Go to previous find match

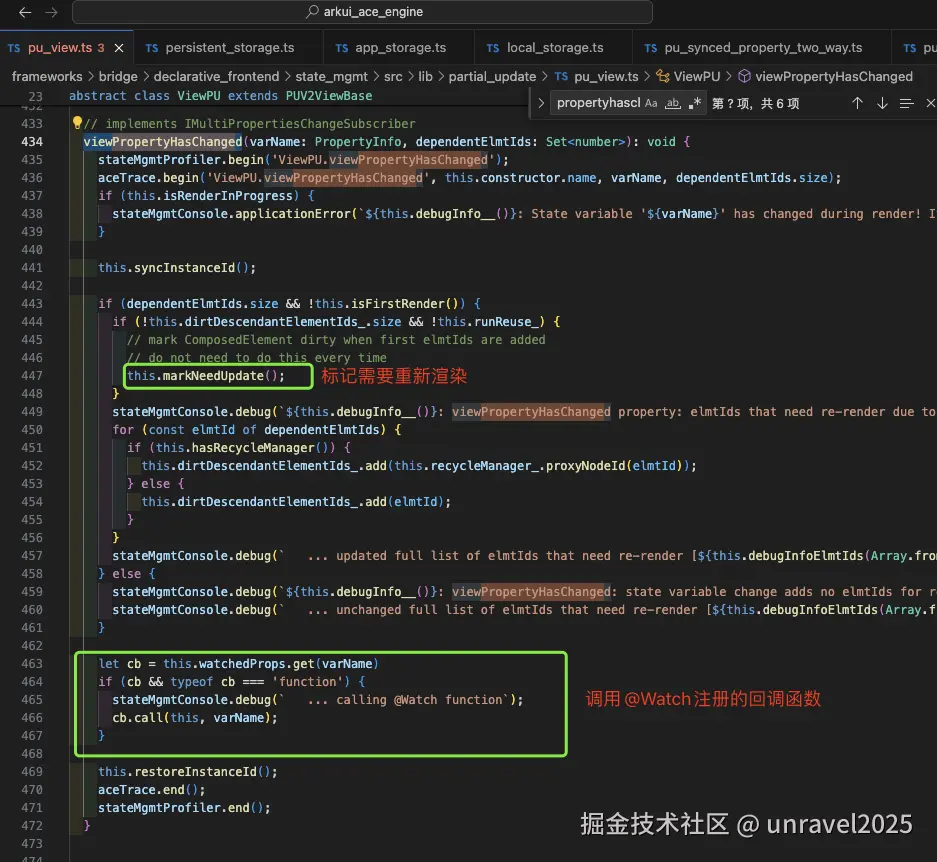[x=857, y=103]
